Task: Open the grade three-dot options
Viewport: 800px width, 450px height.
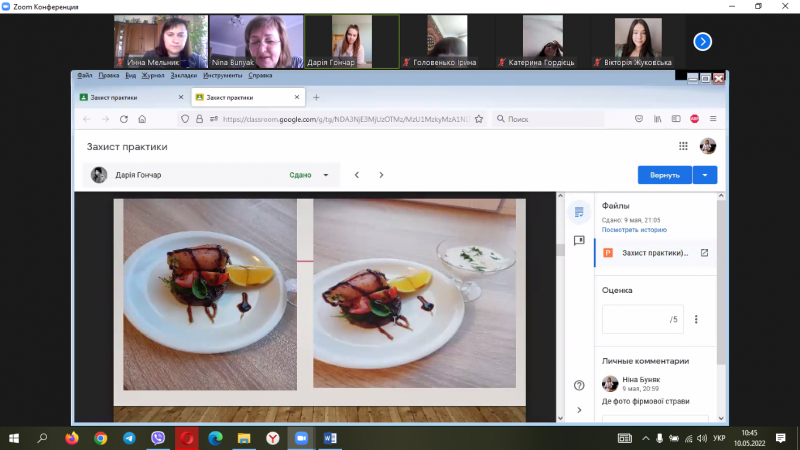Action: 696,319
